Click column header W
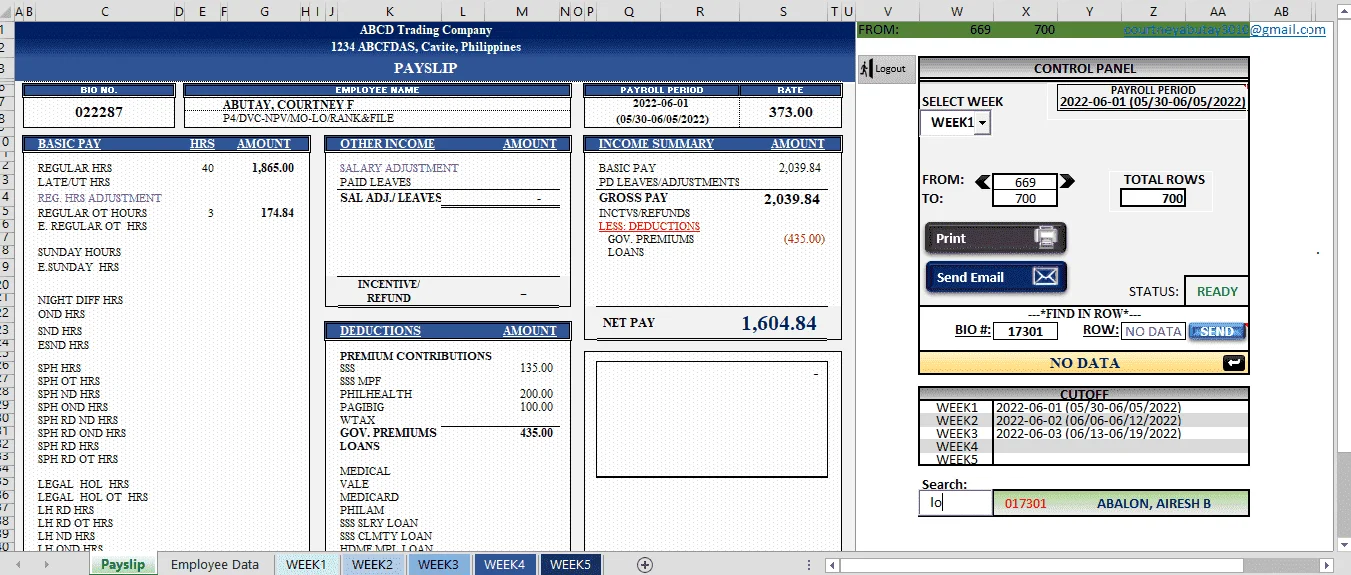Screen dimensions: 1351x575 click(957, 11)
